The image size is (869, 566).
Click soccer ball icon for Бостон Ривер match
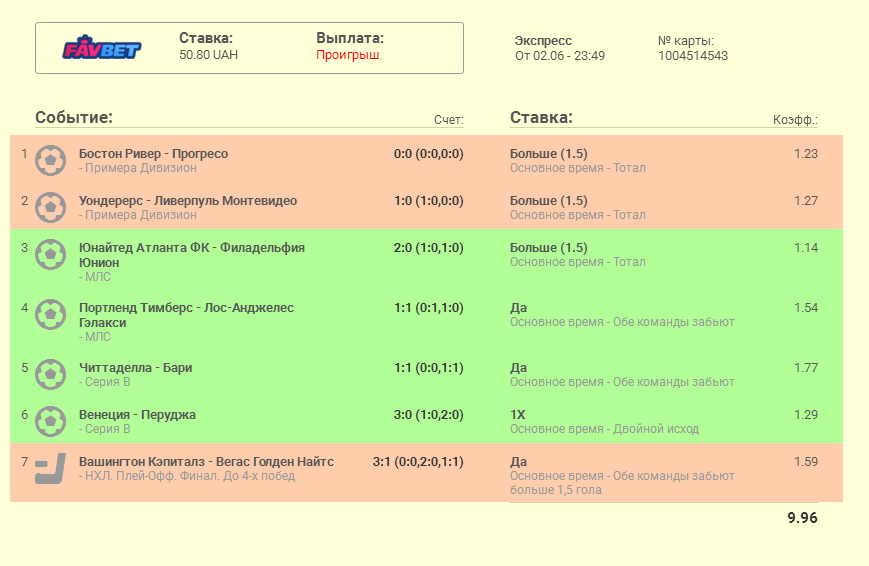[x=50, y=160]
